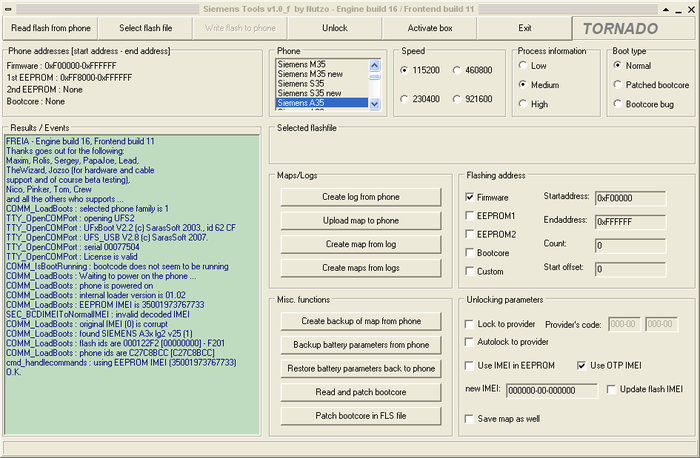Enable Use IMEI in EEPROM checkbox
The width and height of the screenshot is (700, 458).
click(x=469, y=366)
